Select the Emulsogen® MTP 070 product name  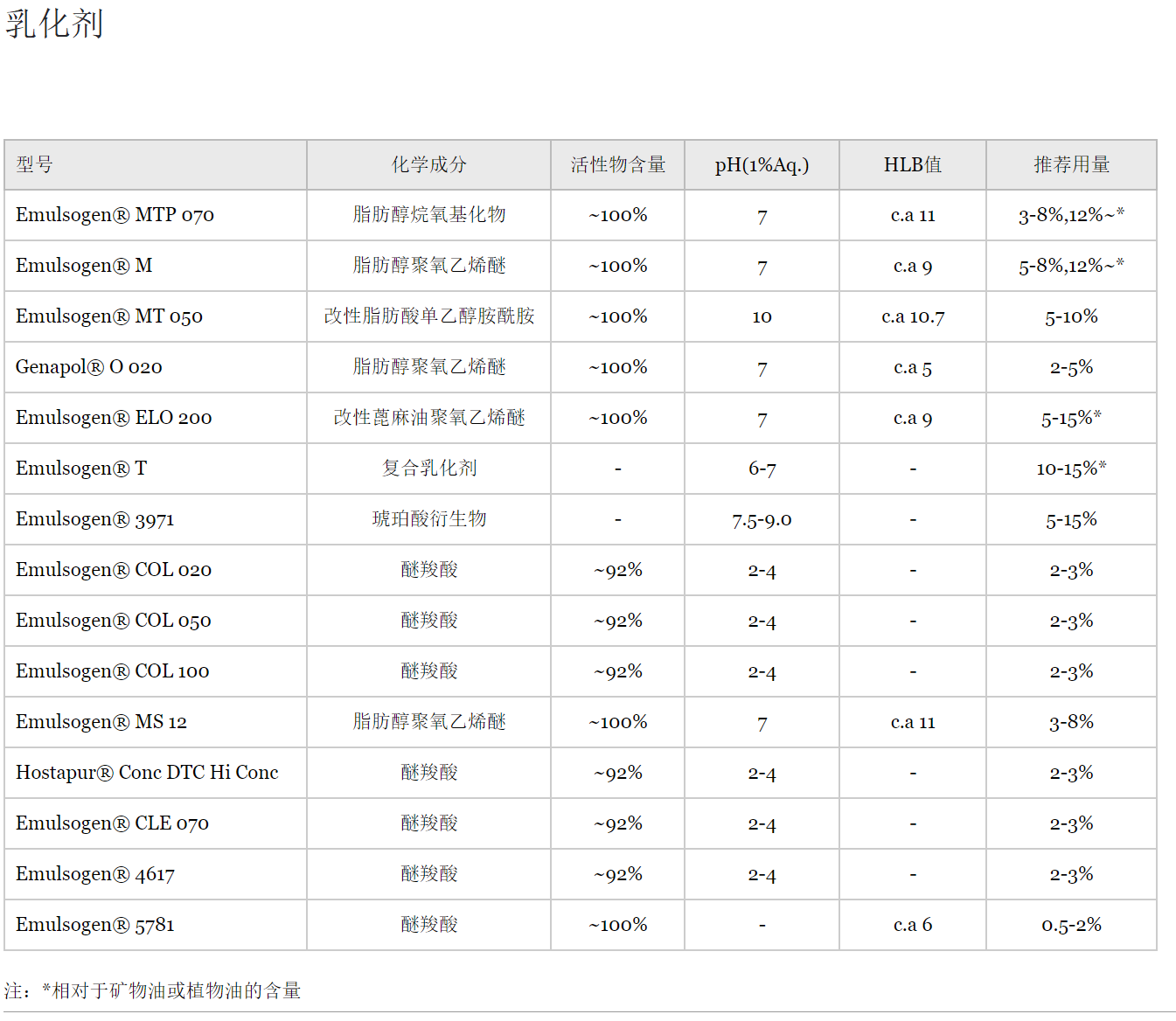(115, 215)
